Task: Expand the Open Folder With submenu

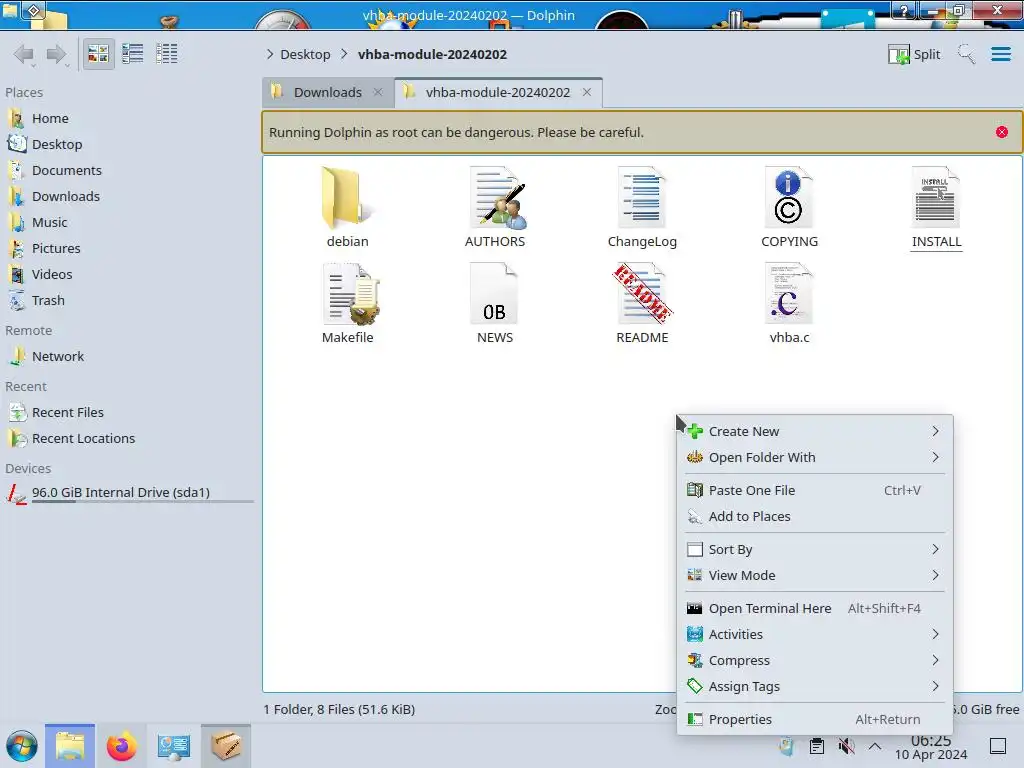Action: pyautogui.click(x=814, y=458)
